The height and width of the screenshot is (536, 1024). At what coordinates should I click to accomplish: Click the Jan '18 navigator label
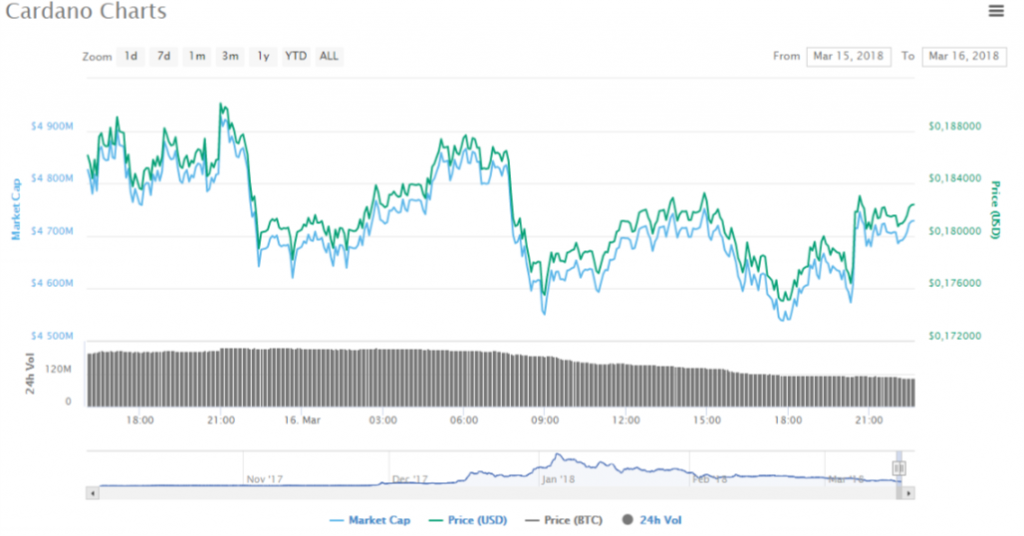[x=558, y=479]
